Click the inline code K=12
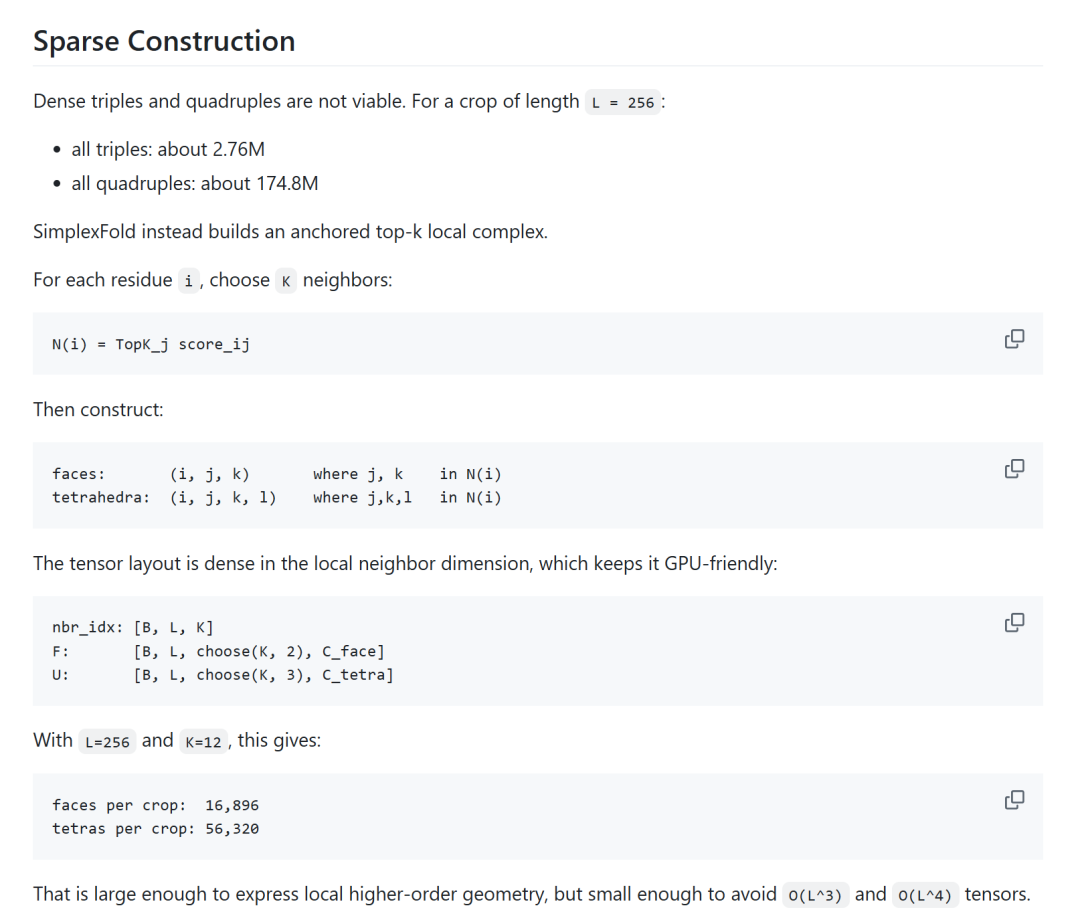 coord(203,742)
